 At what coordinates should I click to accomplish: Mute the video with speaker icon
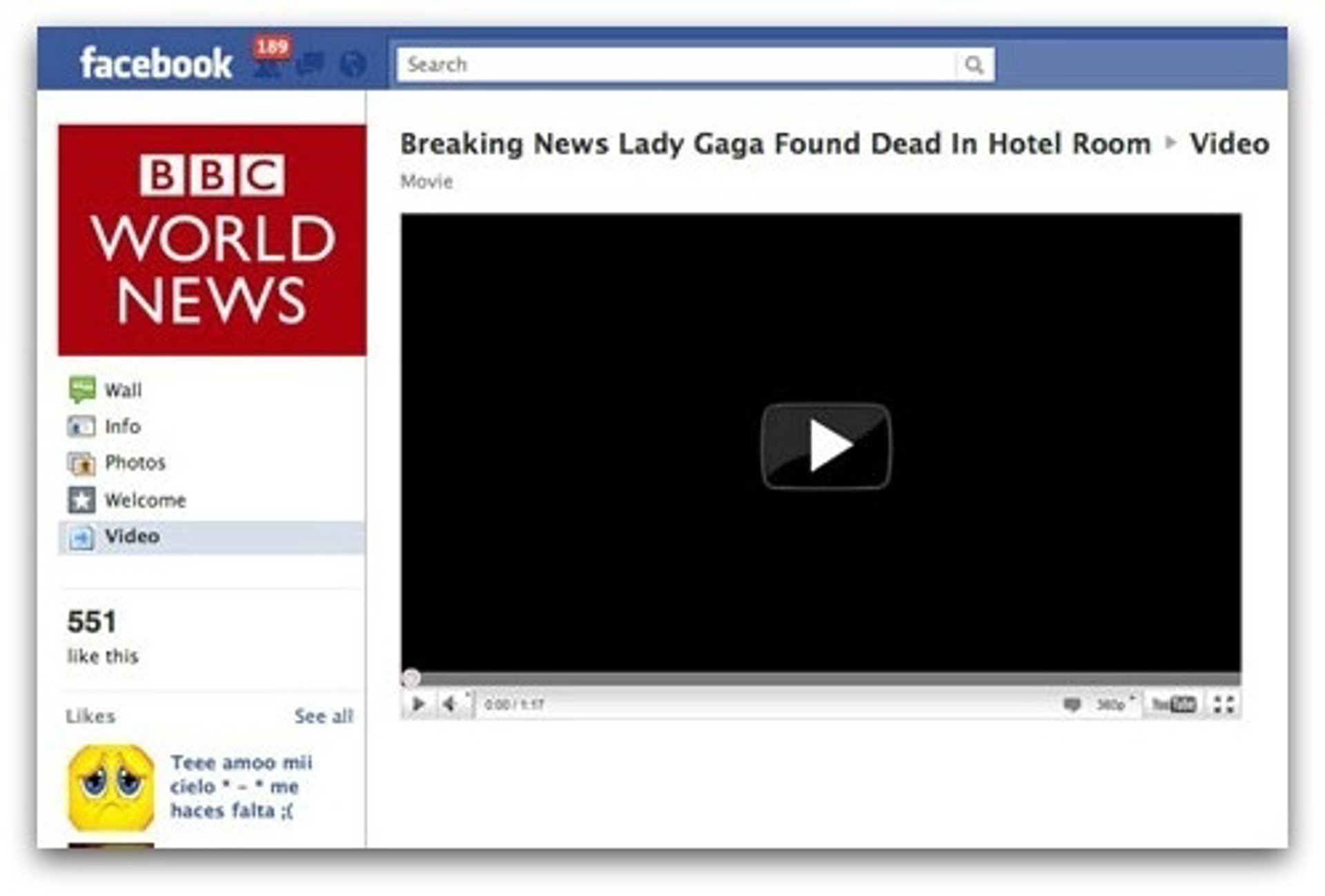point(451,704)
